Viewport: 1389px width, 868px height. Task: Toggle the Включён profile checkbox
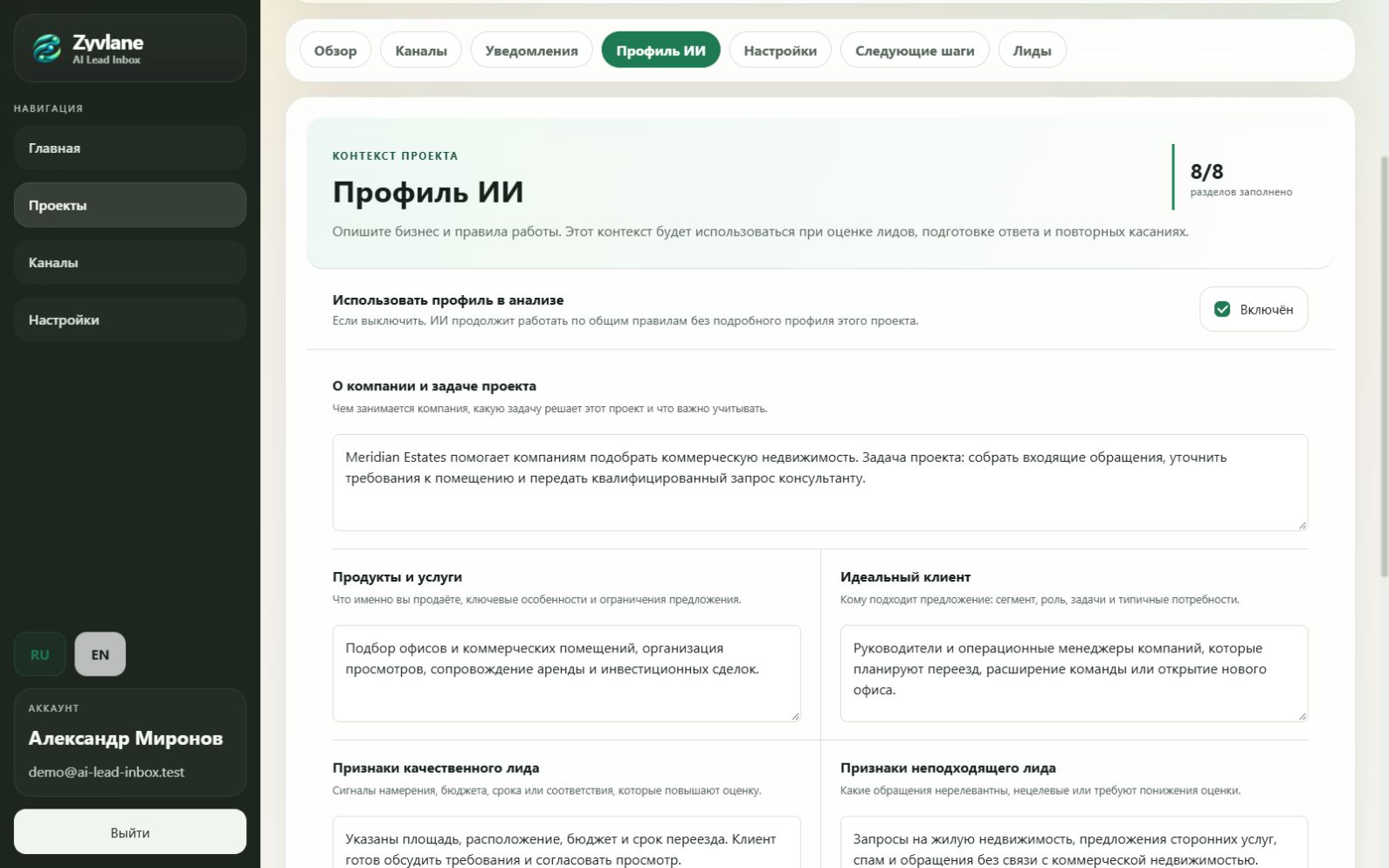pos(1222,309)
